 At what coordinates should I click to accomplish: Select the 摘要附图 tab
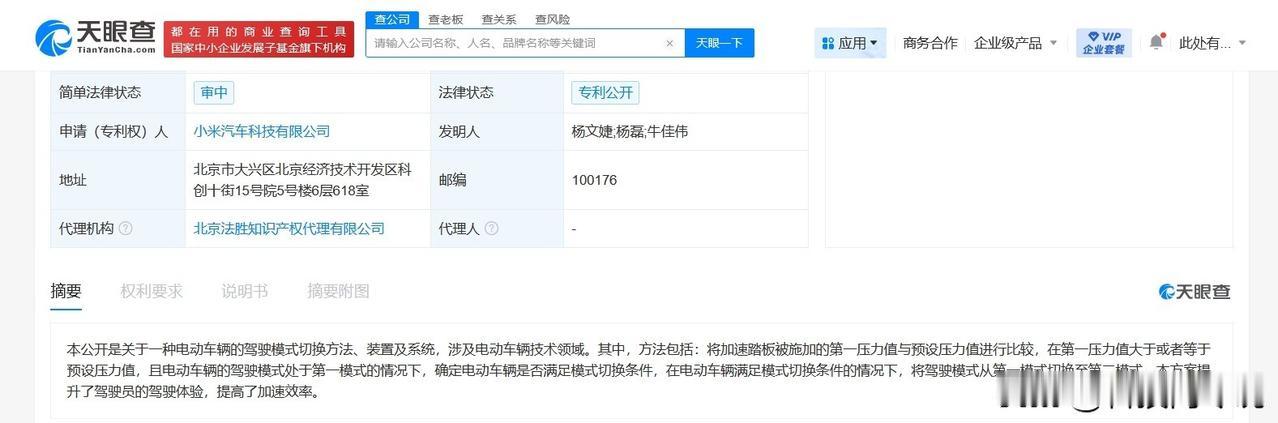click(338, 291)
